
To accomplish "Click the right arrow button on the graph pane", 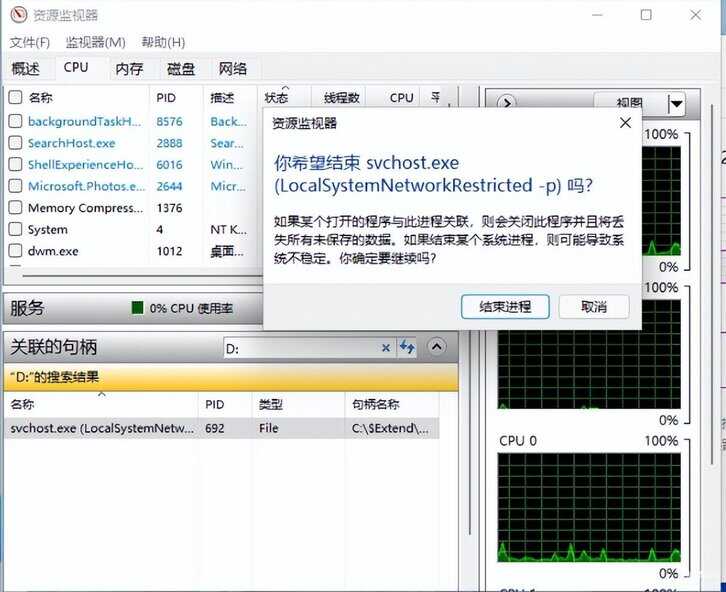I will pyautogui.click(x=506, y=102).
